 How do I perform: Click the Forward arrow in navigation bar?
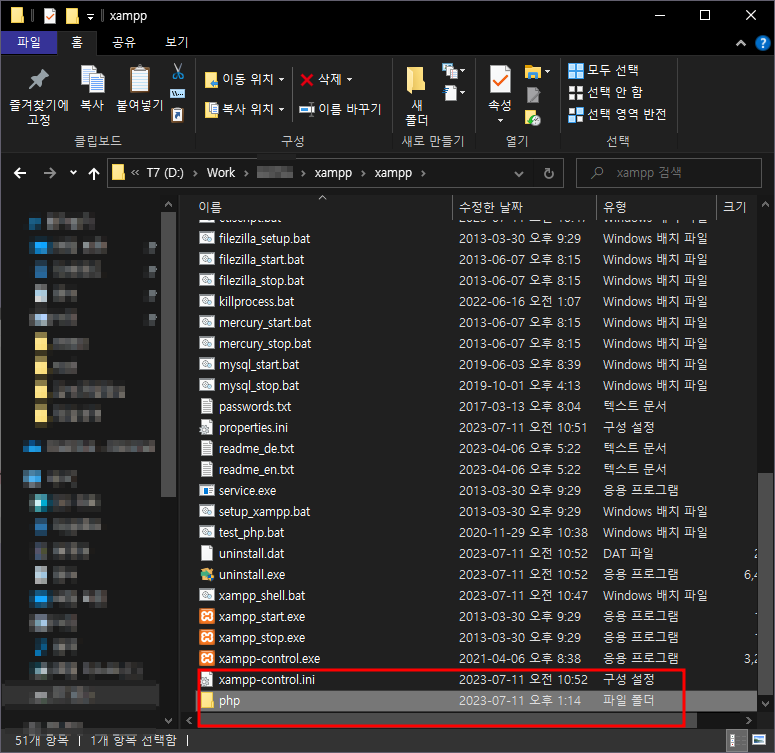[50, 173]
